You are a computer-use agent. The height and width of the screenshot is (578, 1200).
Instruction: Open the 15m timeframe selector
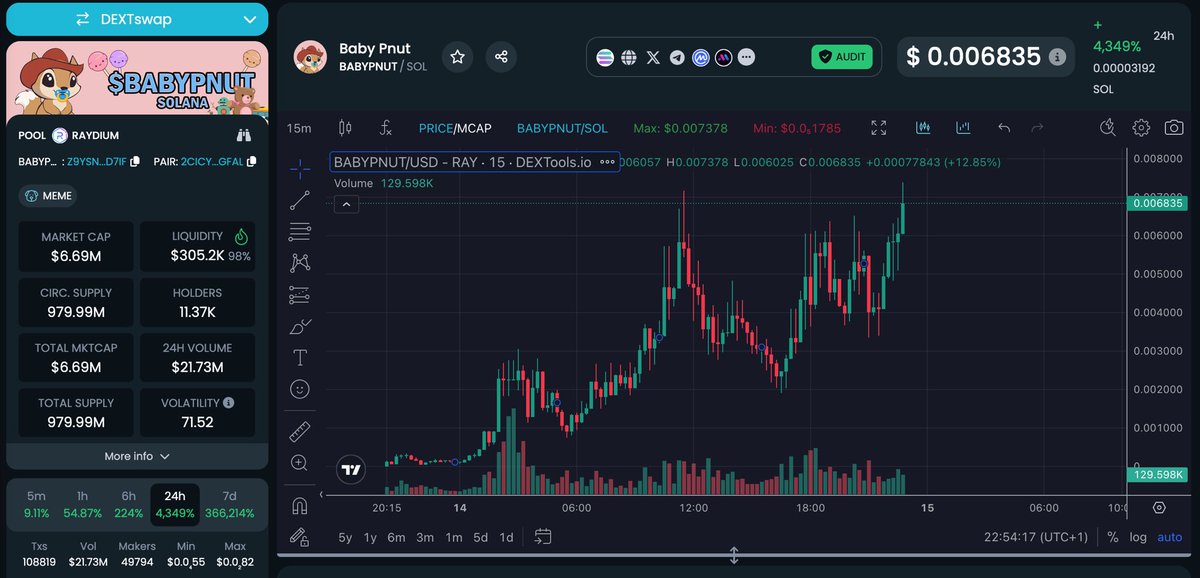tap(298, 127)
